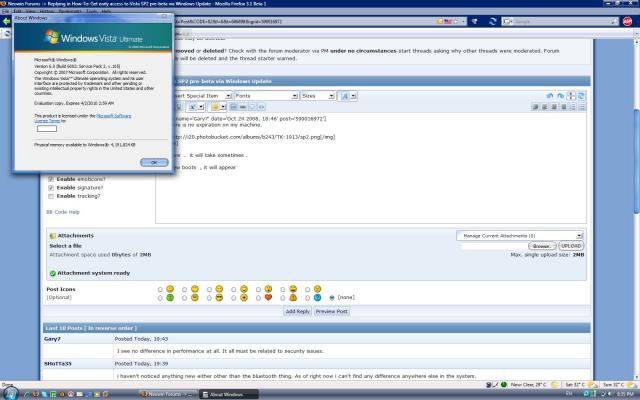Select the [none] post icon radio button
This screenshot has width=640, height=400.
click(x=332, y=298)
